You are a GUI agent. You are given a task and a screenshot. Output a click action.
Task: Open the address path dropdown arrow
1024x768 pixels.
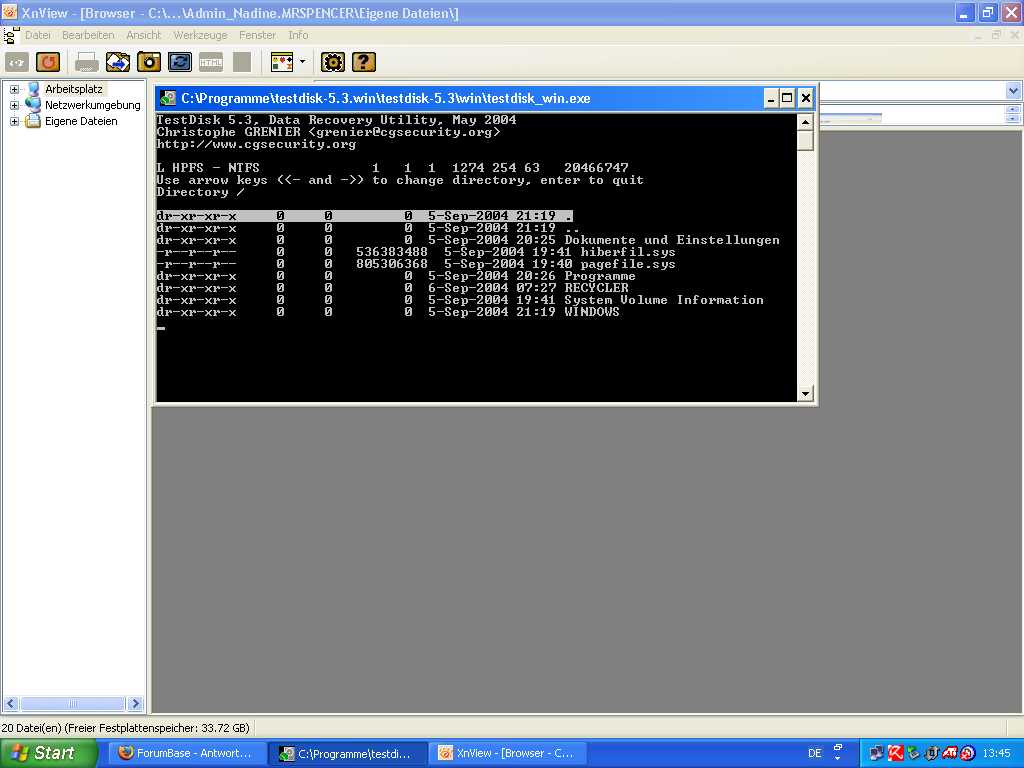(x=1013, y=91)
